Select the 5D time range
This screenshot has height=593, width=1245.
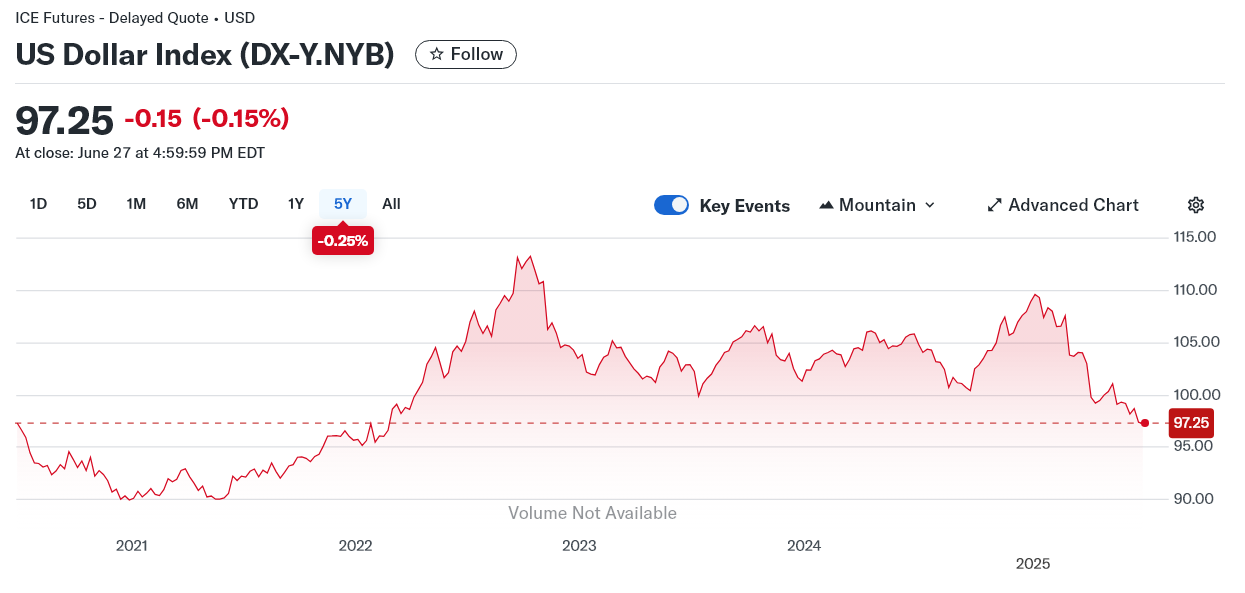click(x=87, y=204)
